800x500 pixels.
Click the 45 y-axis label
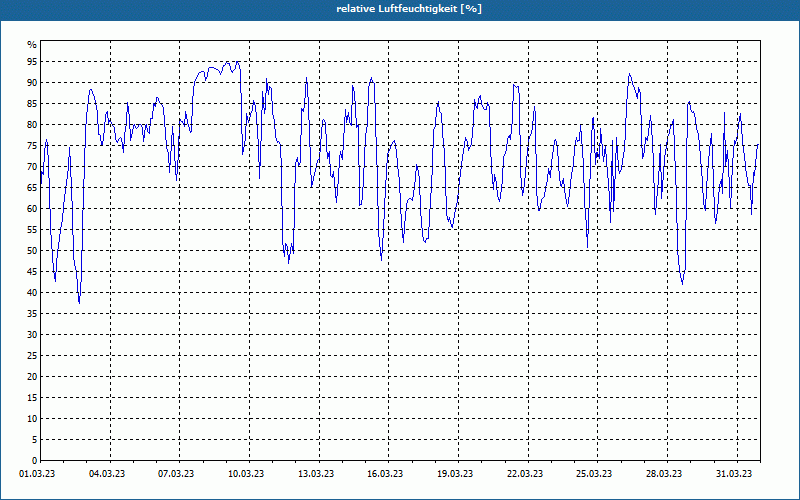[32, 271]
